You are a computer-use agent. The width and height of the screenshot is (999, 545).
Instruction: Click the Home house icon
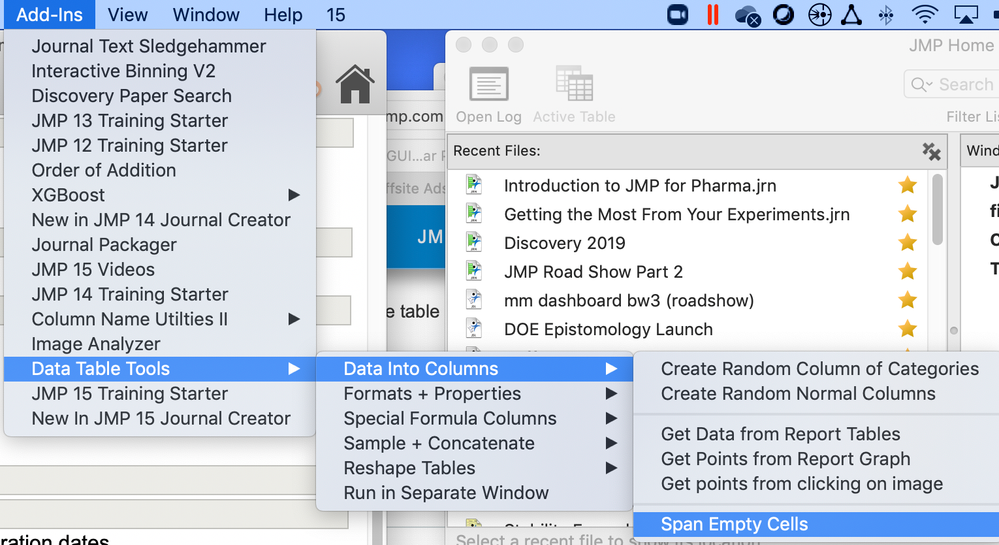pos(355,84)
